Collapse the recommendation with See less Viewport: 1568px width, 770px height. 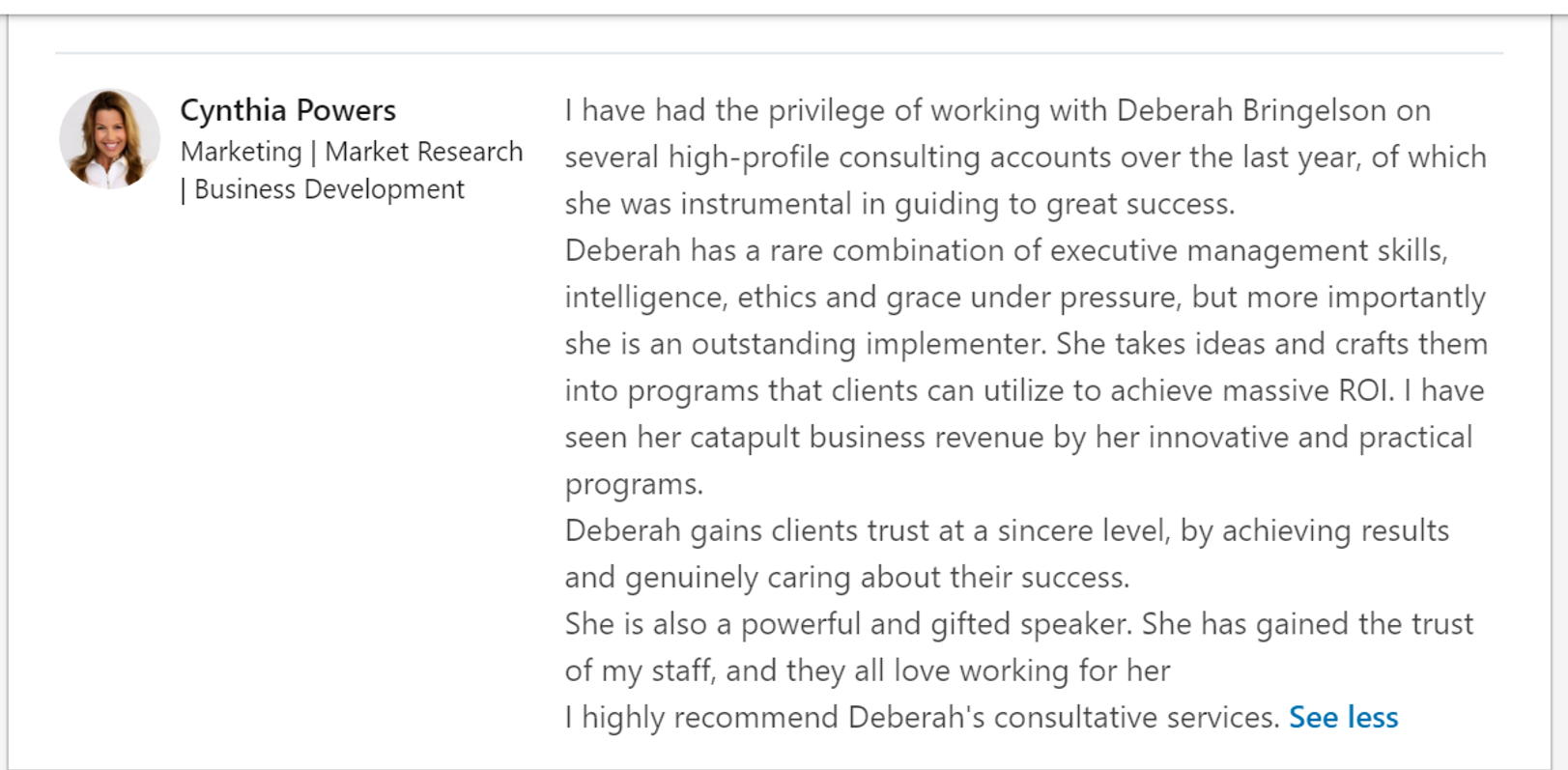[x=1343, y=717]
